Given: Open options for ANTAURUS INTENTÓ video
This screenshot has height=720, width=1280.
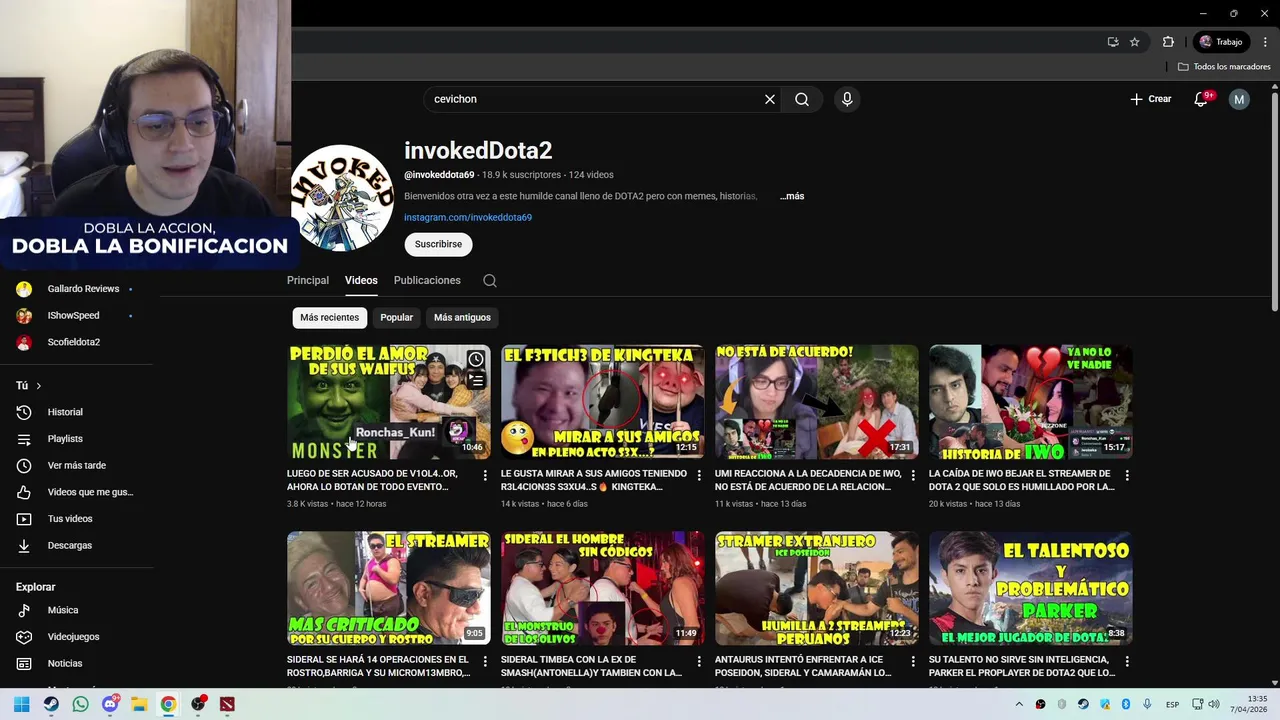Looking at the screenshot, I should 913,661.
